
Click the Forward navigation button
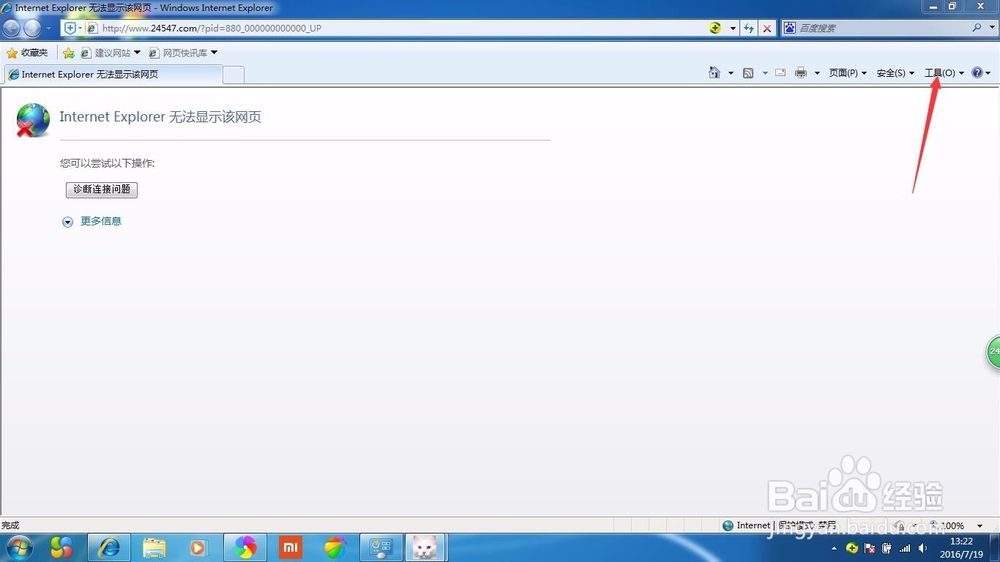pyautogui.click(x=32, y=28)
